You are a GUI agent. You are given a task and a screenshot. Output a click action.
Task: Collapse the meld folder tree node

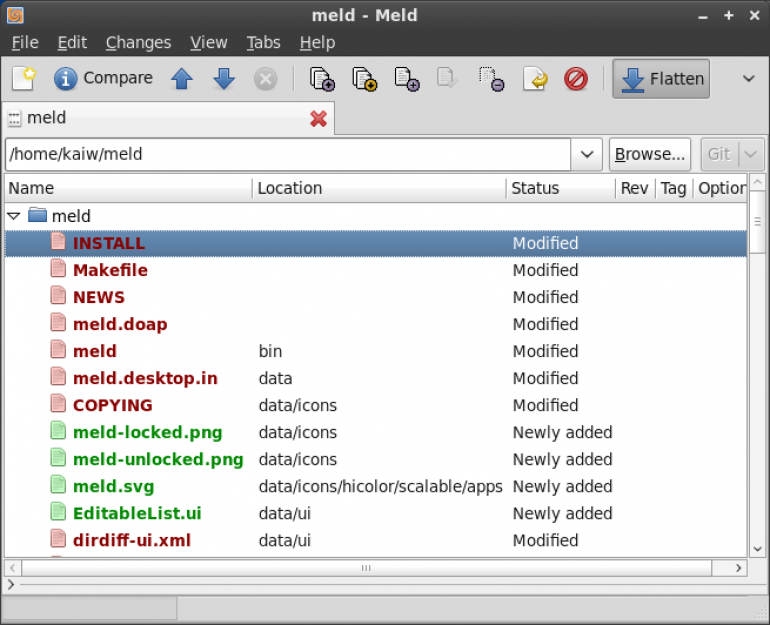coord(14,216)
